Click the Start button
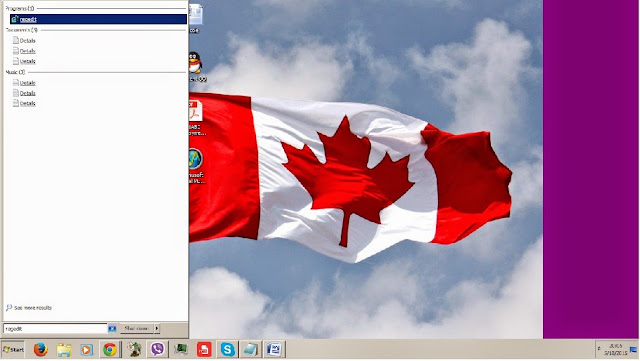This screenshot has height=361, width=640. [x=13, y=350]
